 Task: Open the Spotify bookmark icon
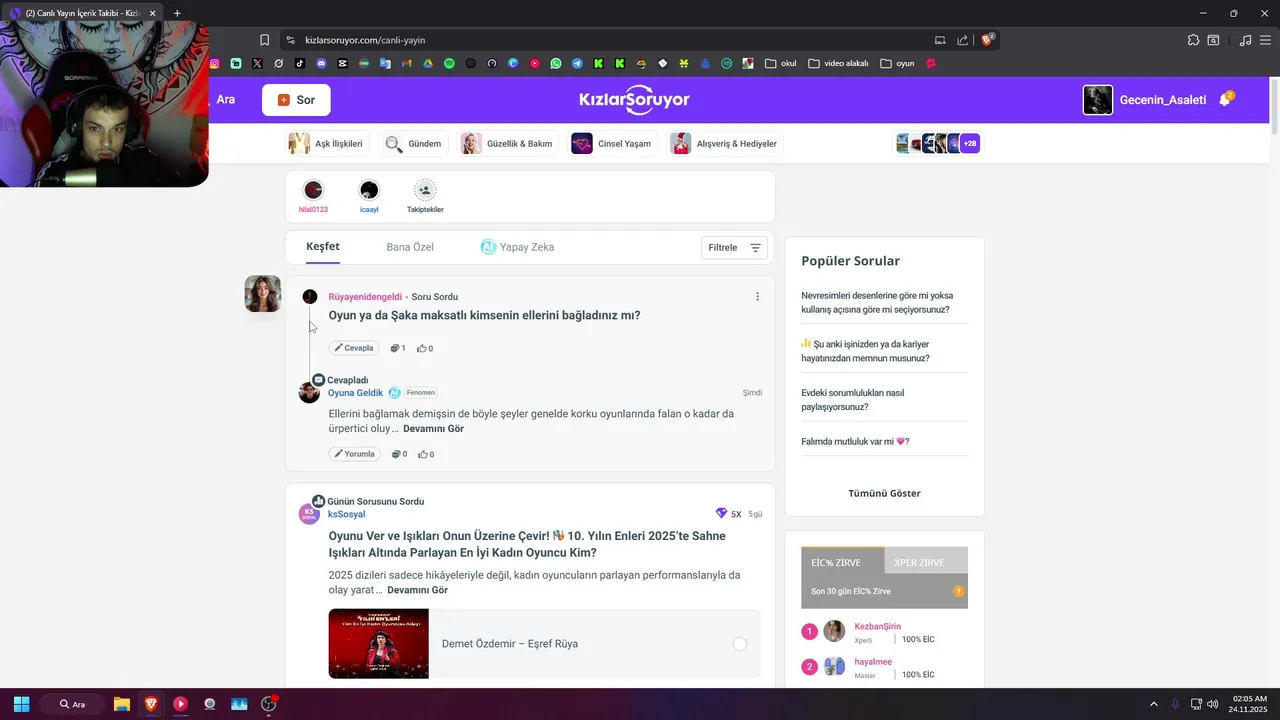click(x=449, y=63)
